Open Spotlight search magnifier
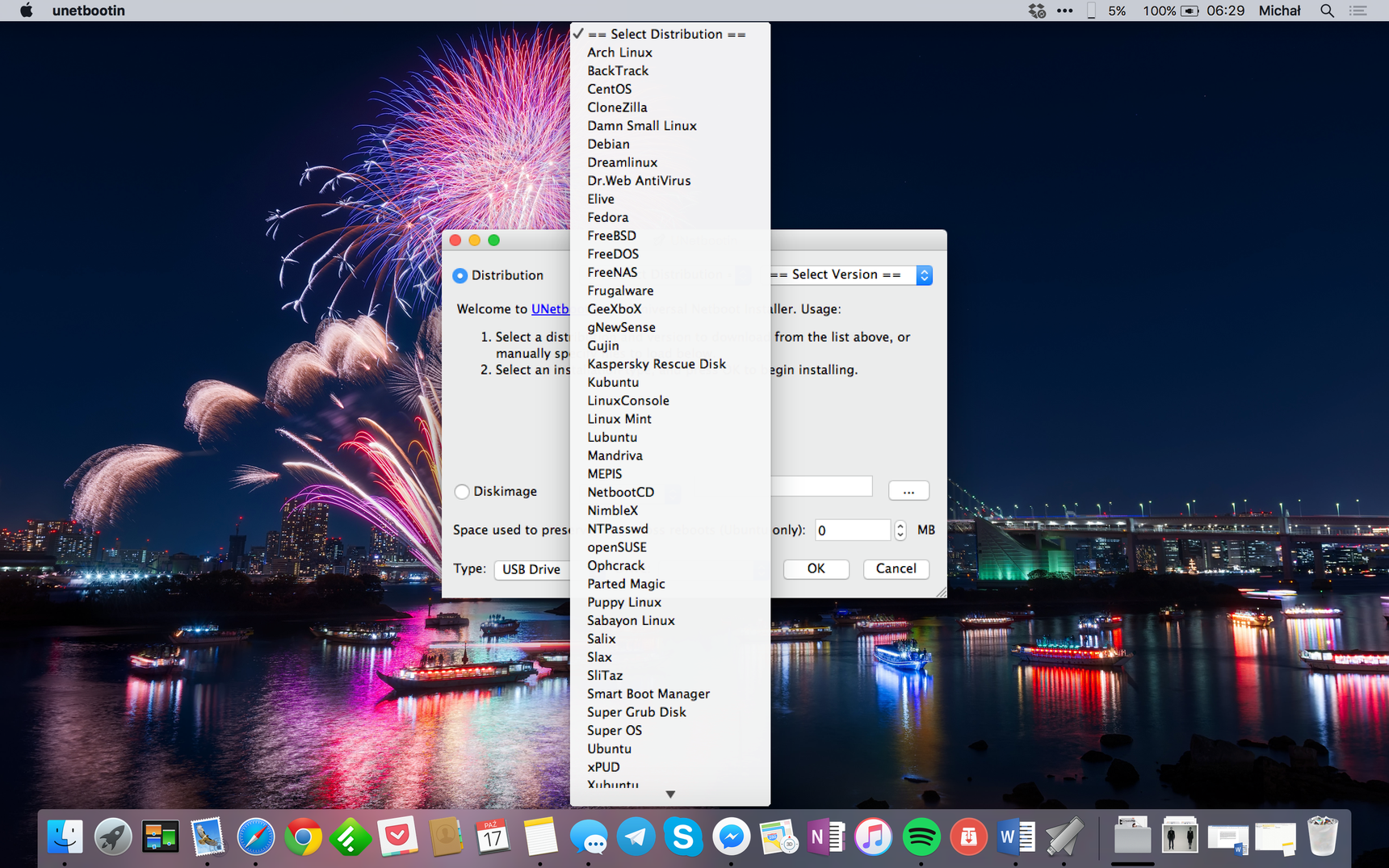The height and width of the screenshot is (868, 1389). (1327, 10)
